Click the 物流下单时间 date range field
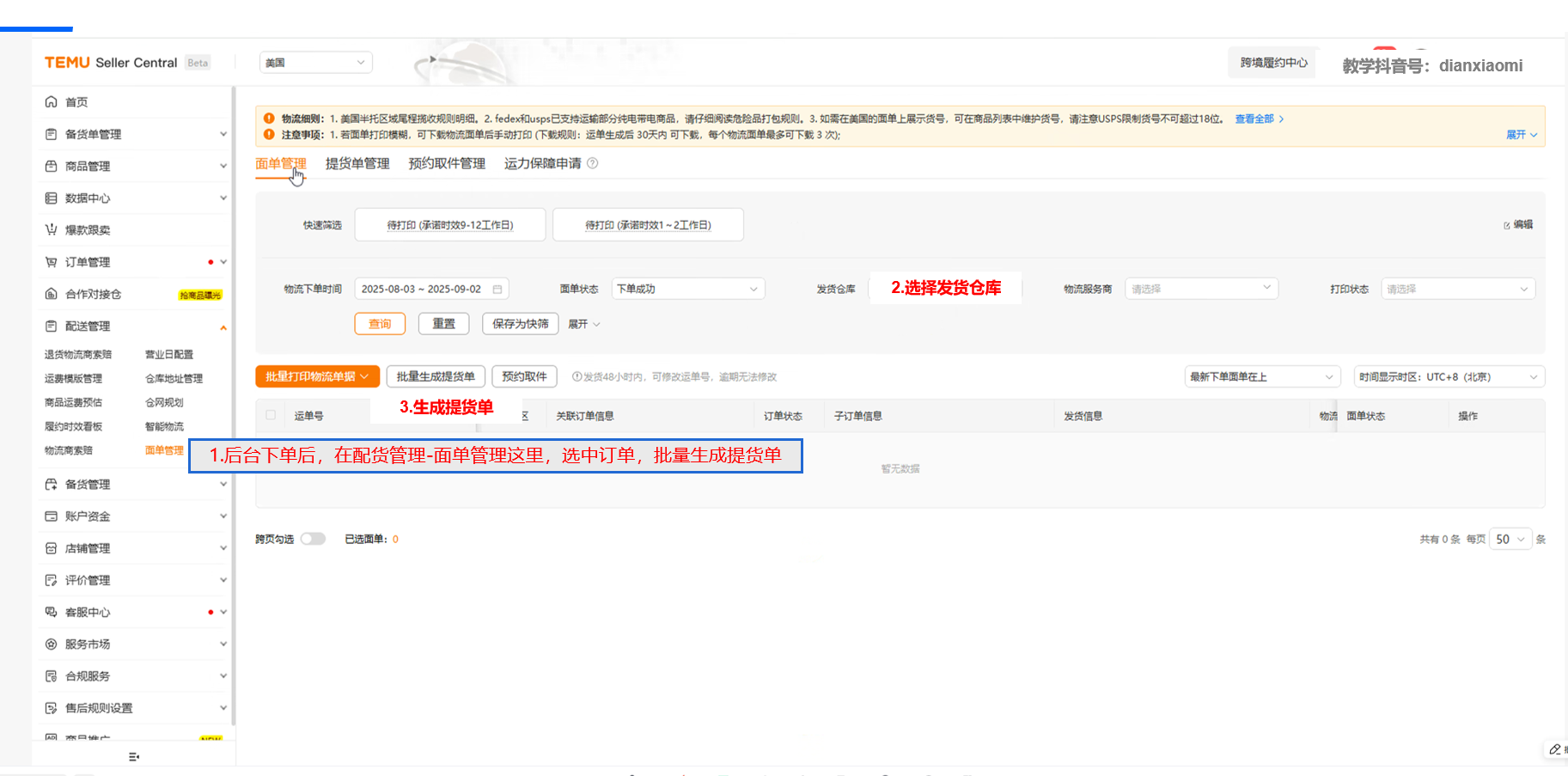Image resolution: width=1568 pixels, height=776 pixels. [432, 289]
